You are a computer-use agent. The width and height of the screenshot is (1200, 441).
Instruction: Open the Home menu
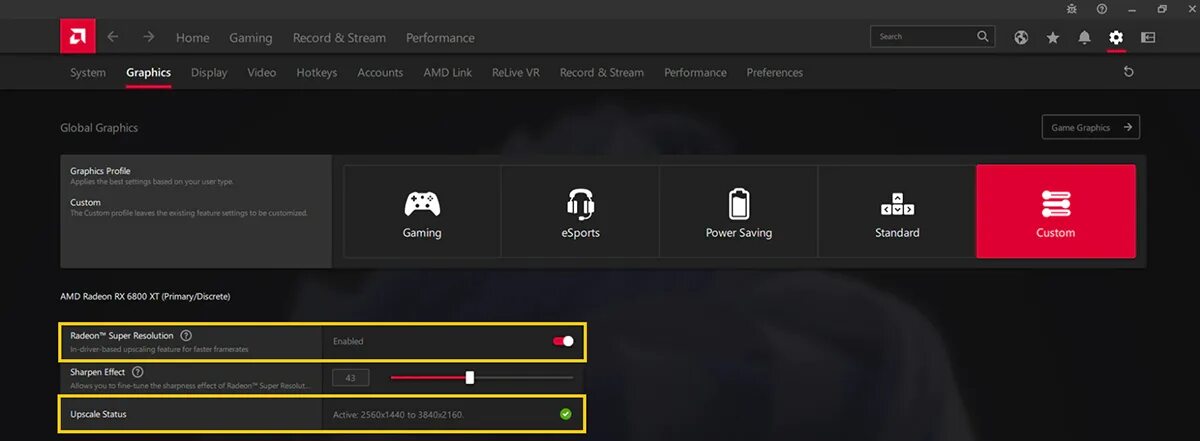[193, 38]
